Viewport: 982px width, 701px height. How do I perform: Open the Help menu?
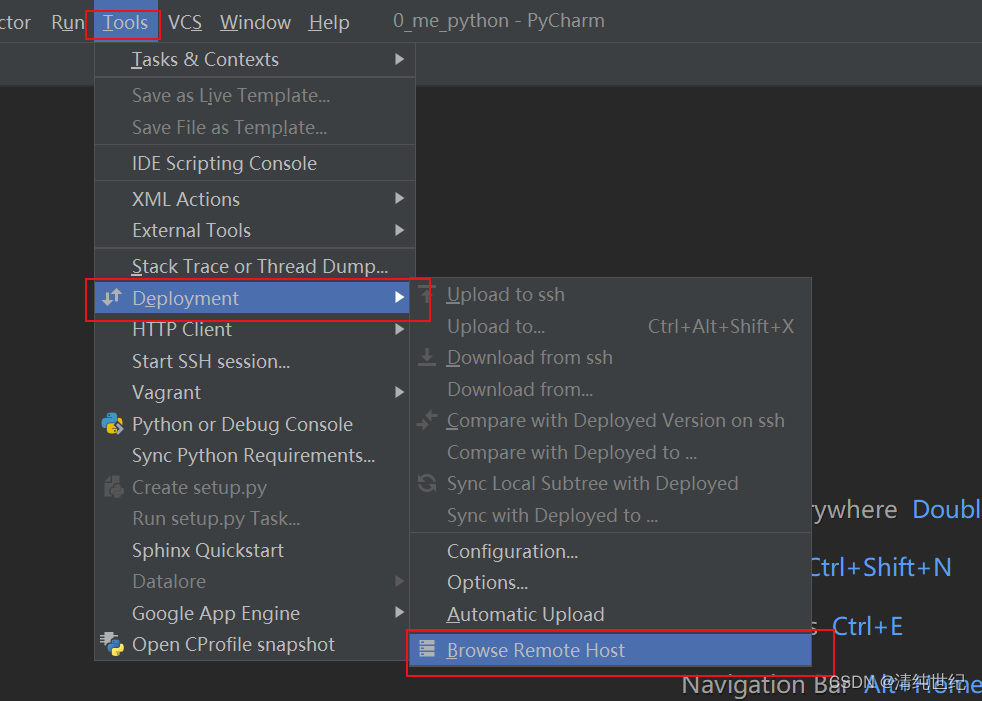coord(329,23)
